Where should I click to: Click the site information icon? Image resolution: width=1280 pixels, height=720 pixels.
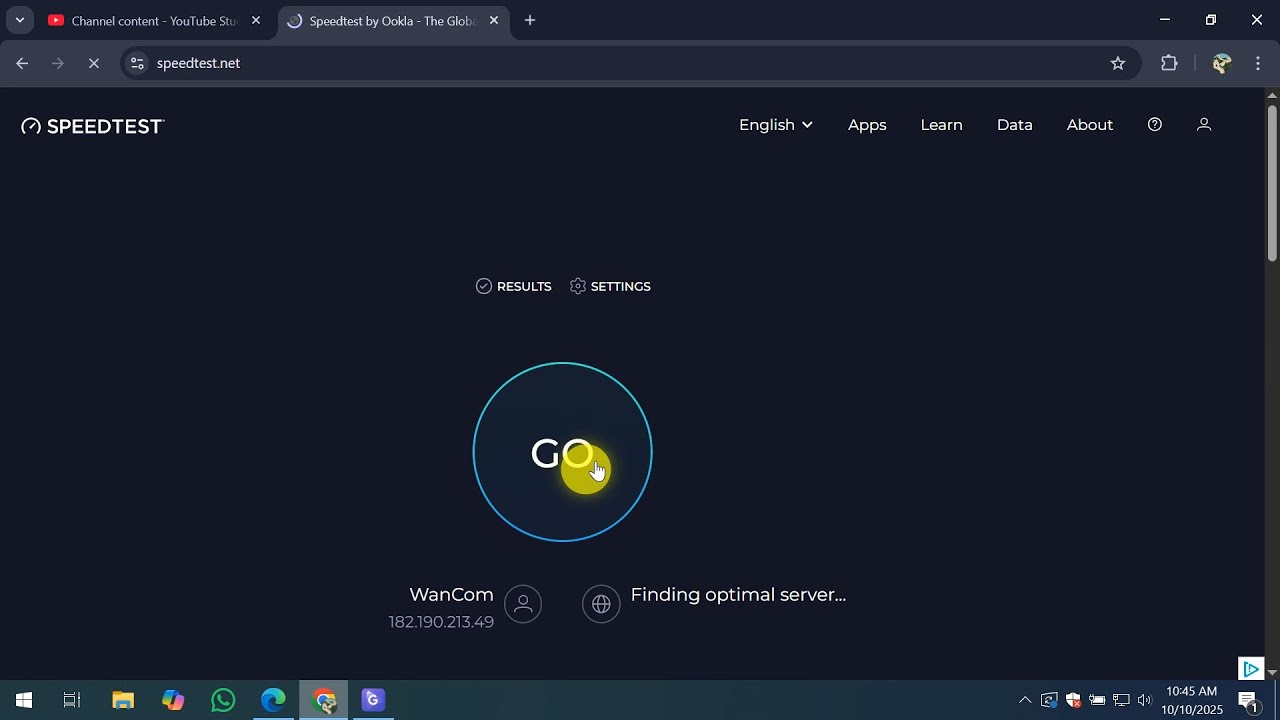(138, 63)
